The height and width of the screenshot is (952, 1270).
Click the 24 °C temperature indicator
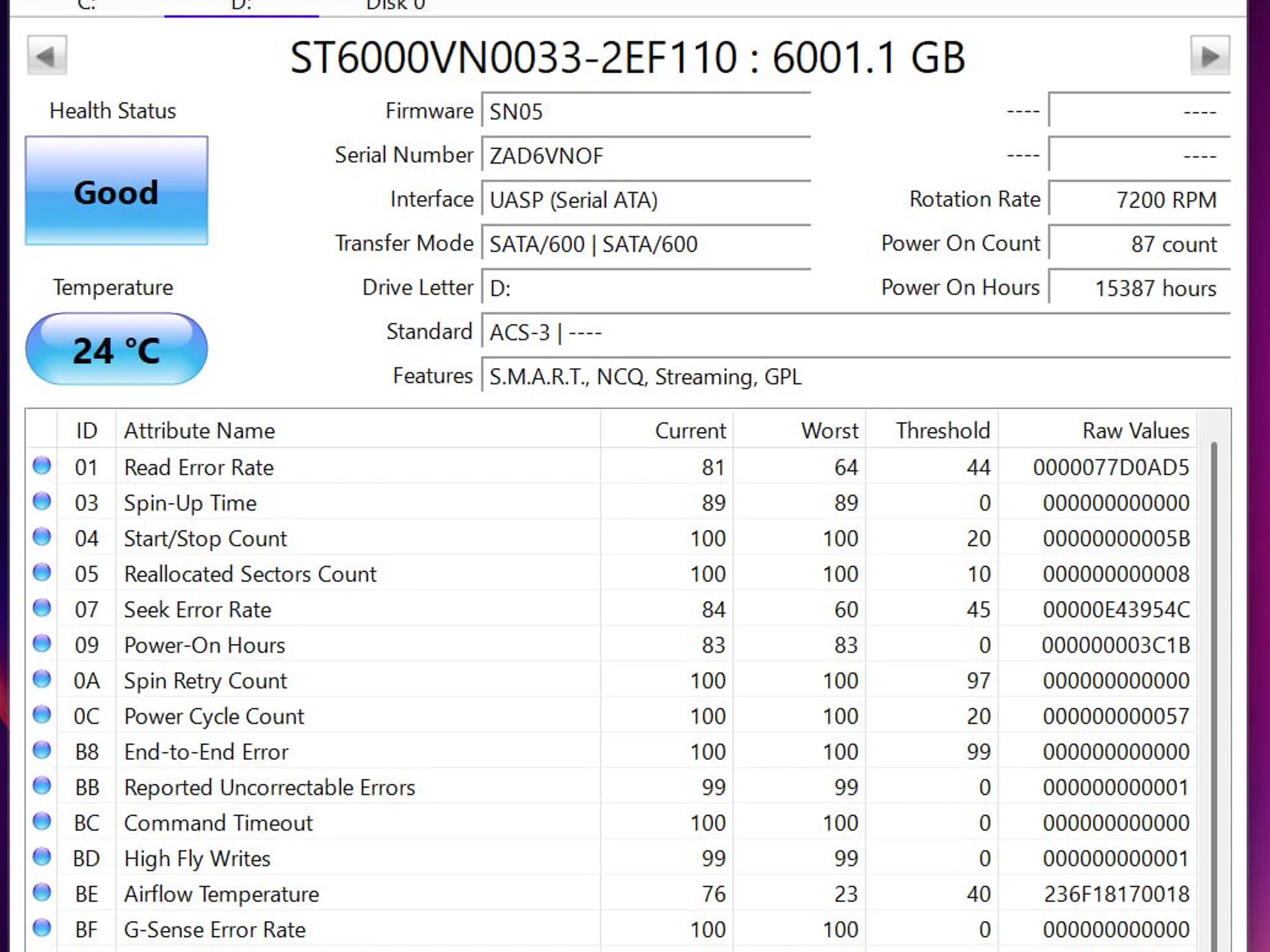tap(117, 349)
